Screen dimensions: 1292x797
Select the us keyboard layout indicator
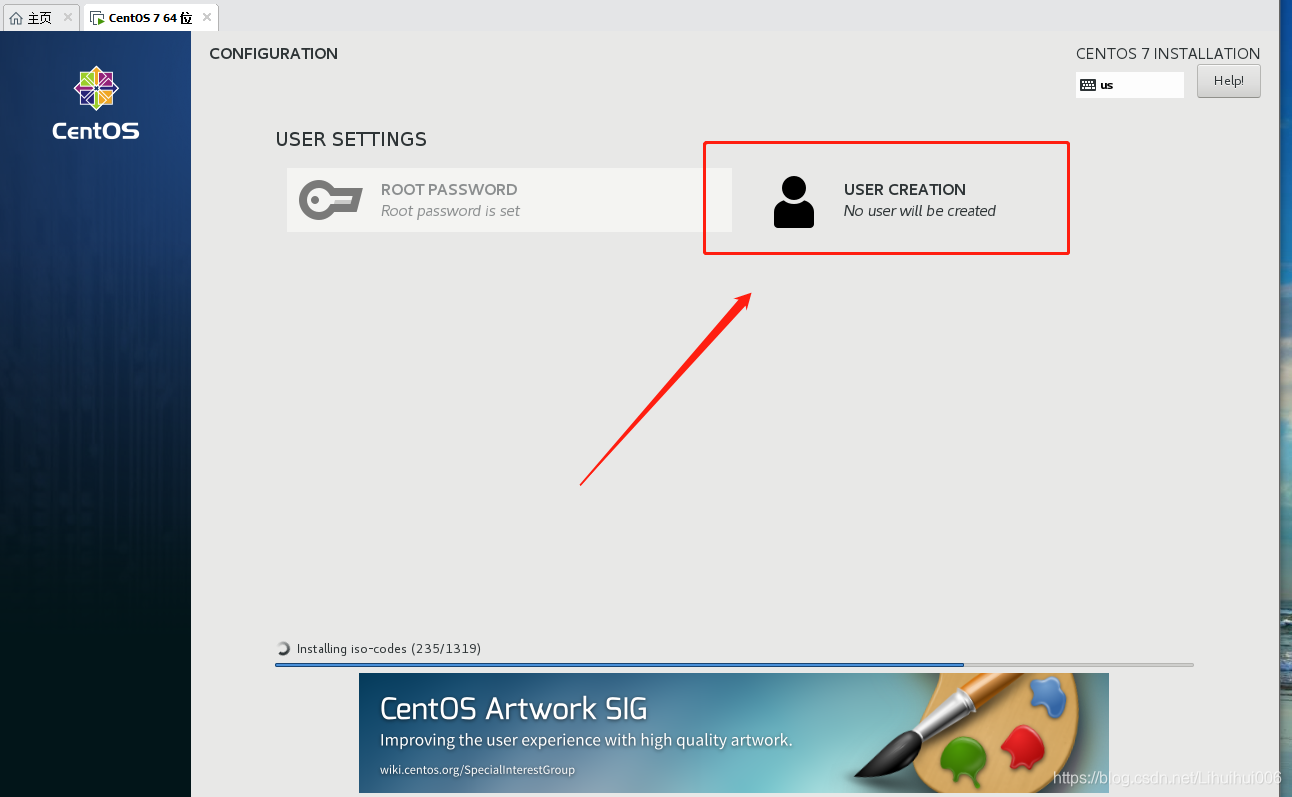click(x=1130, y=85)
